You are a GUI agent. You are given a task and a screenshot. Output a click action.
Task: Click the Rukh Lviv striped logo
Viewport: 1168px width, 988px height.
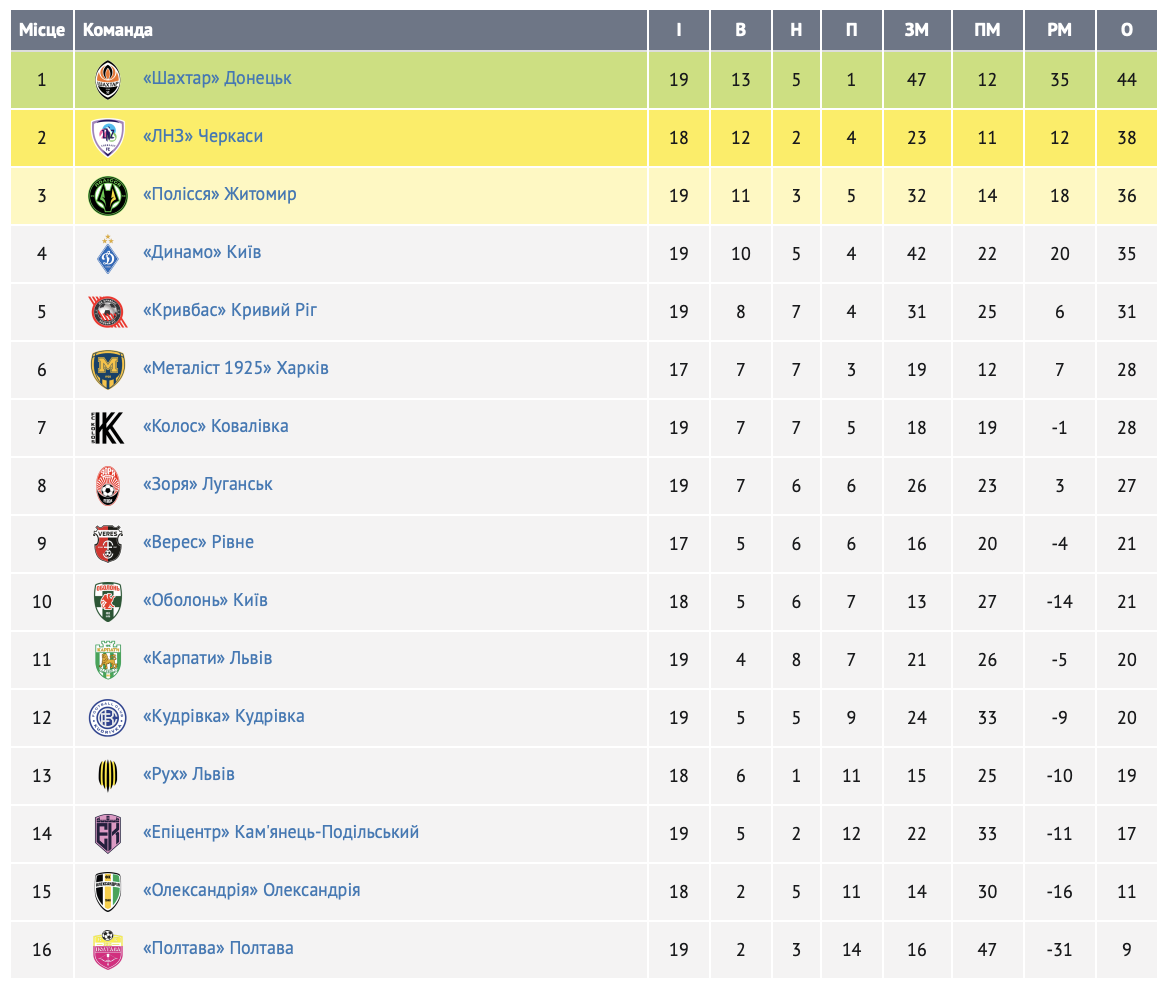pos(108,775)
